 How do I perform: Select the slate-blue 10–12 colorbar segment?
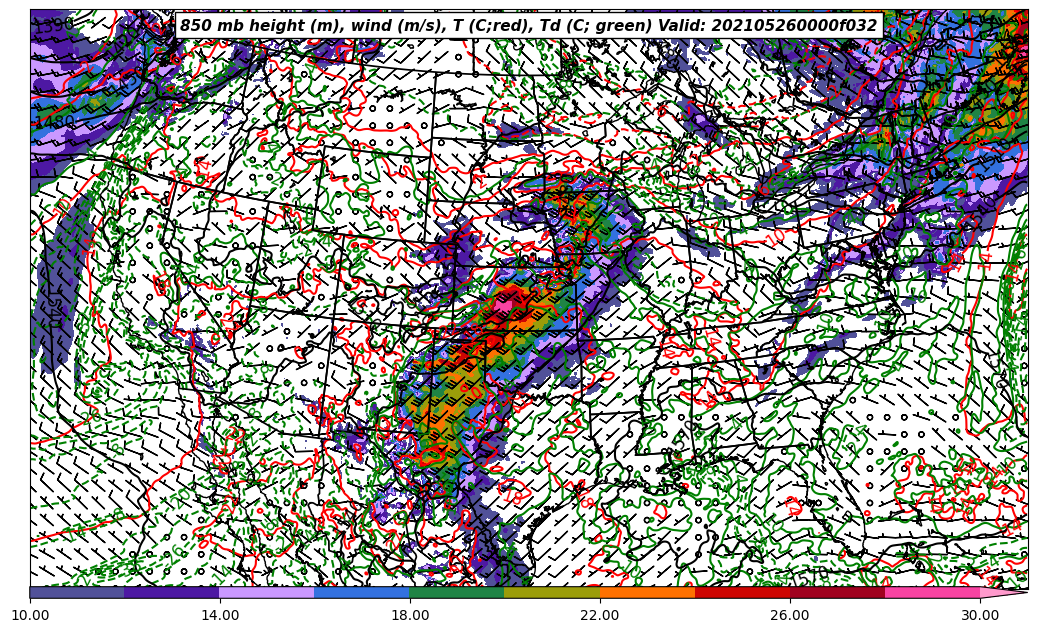click(77, 592)
